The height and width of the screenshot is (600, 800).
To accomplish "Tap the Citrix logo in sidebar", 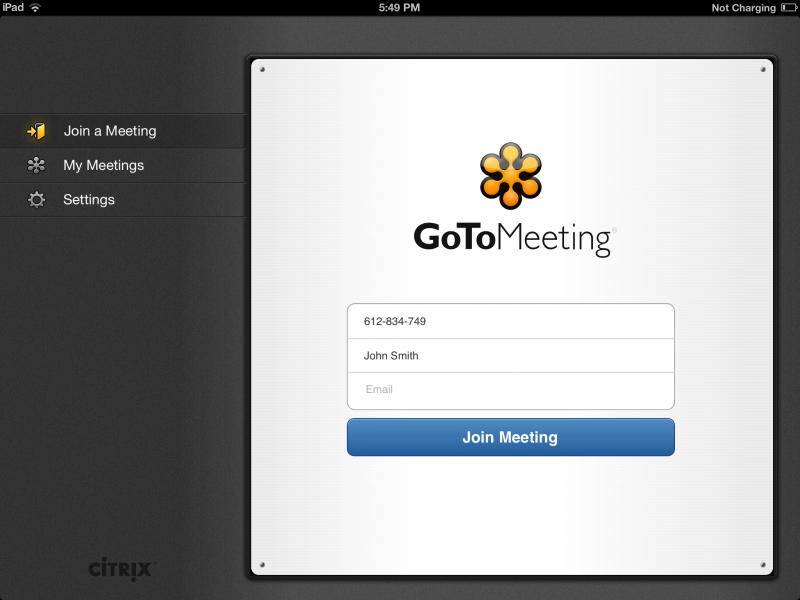I will pyautogui.click(x=121, y=569).
